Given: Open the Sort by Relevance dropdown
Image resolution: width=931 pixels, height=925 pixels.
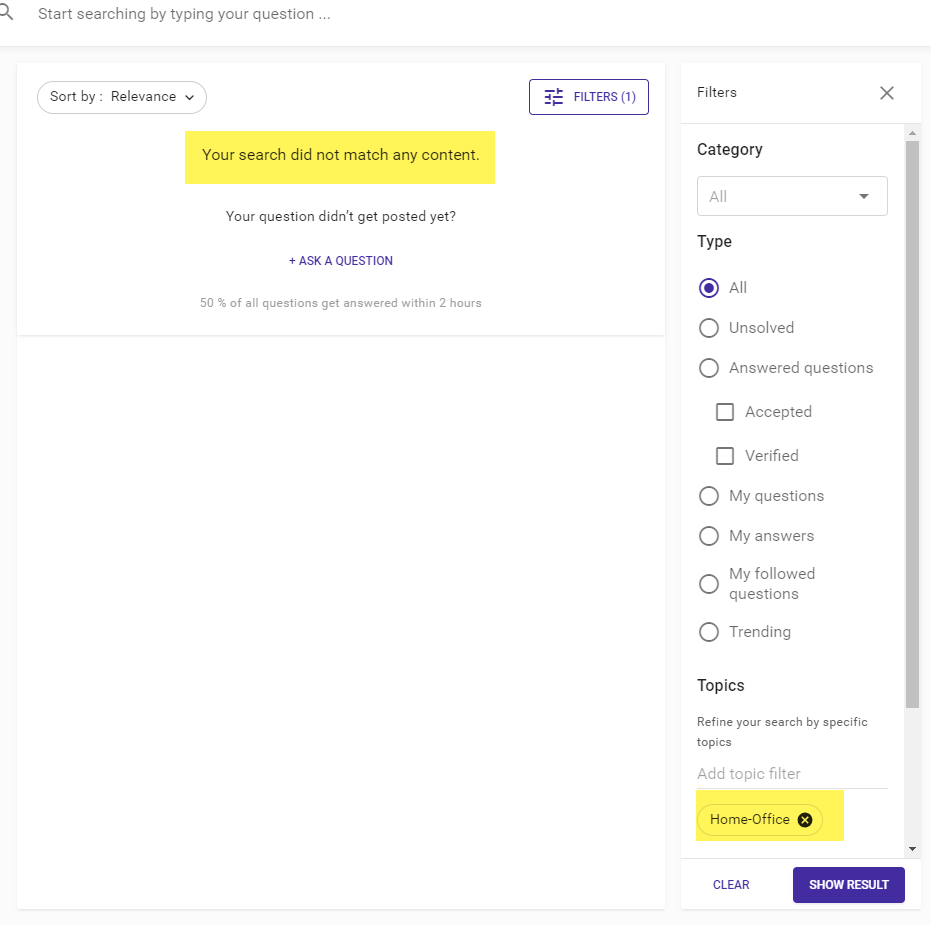Looking at the screenshot, I should click(x=122, y=97).
